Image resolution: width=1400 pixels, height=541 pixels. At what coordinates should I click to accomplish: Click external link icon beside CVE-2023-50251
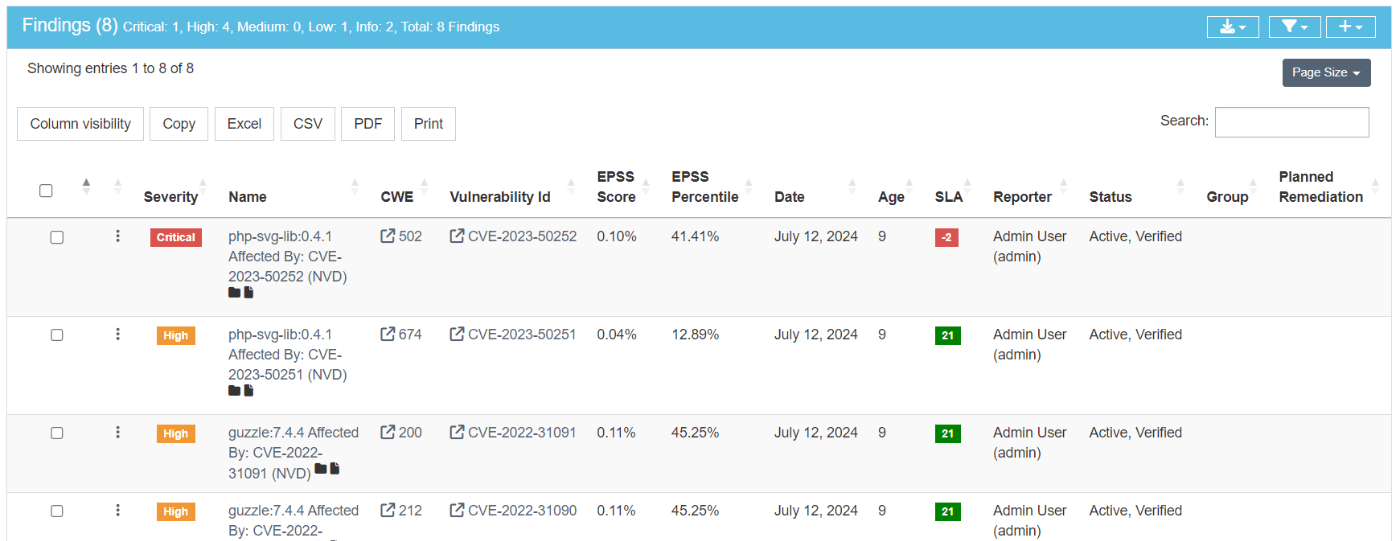click(x=457, y=335)
